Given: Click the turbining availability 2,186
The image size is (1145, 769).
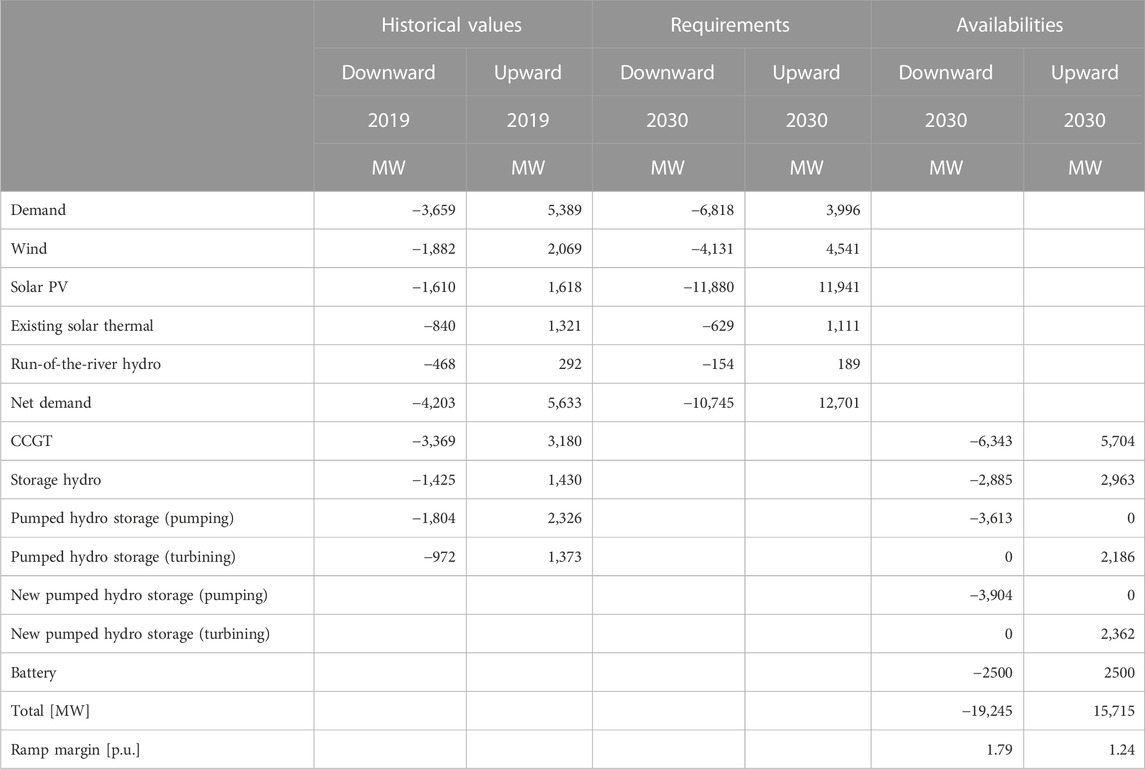Looking at the screenshot, I should point(1116,558).
